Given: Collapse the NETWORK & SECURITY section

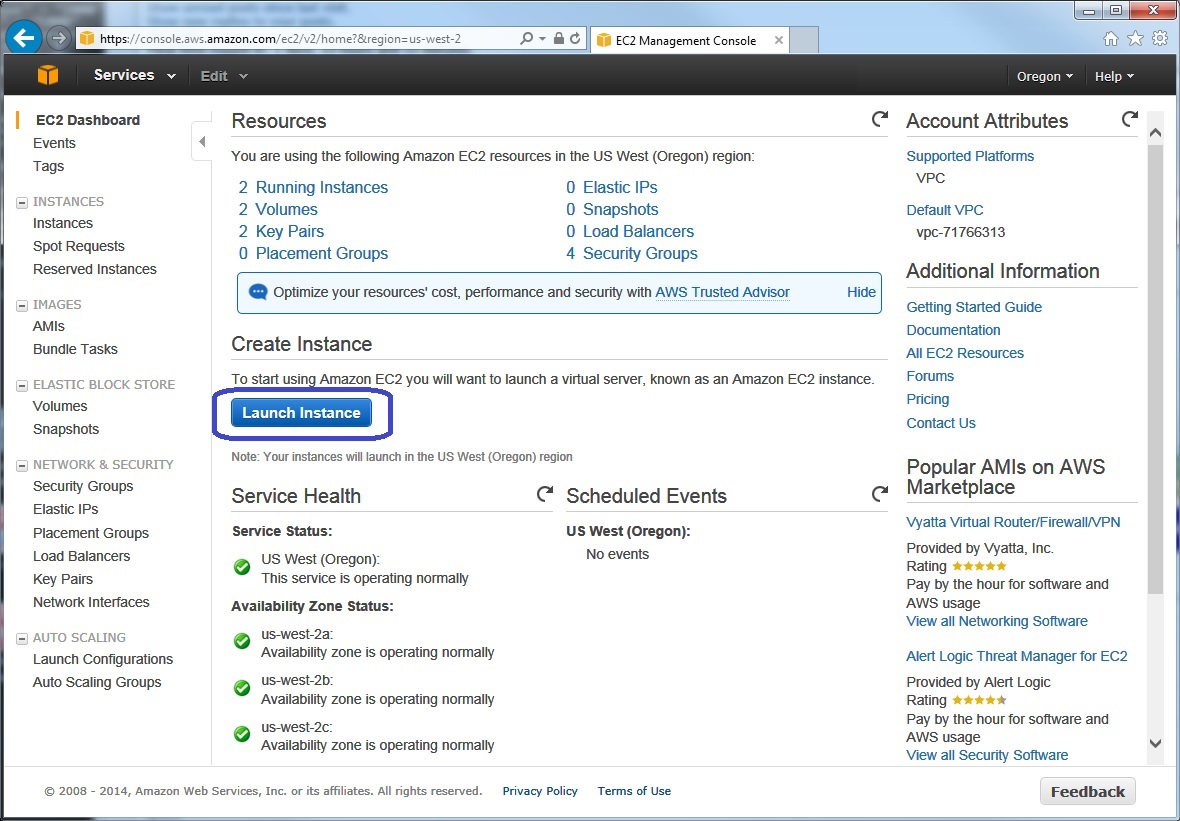Looking at the screenshot, I should pos(22,466).
